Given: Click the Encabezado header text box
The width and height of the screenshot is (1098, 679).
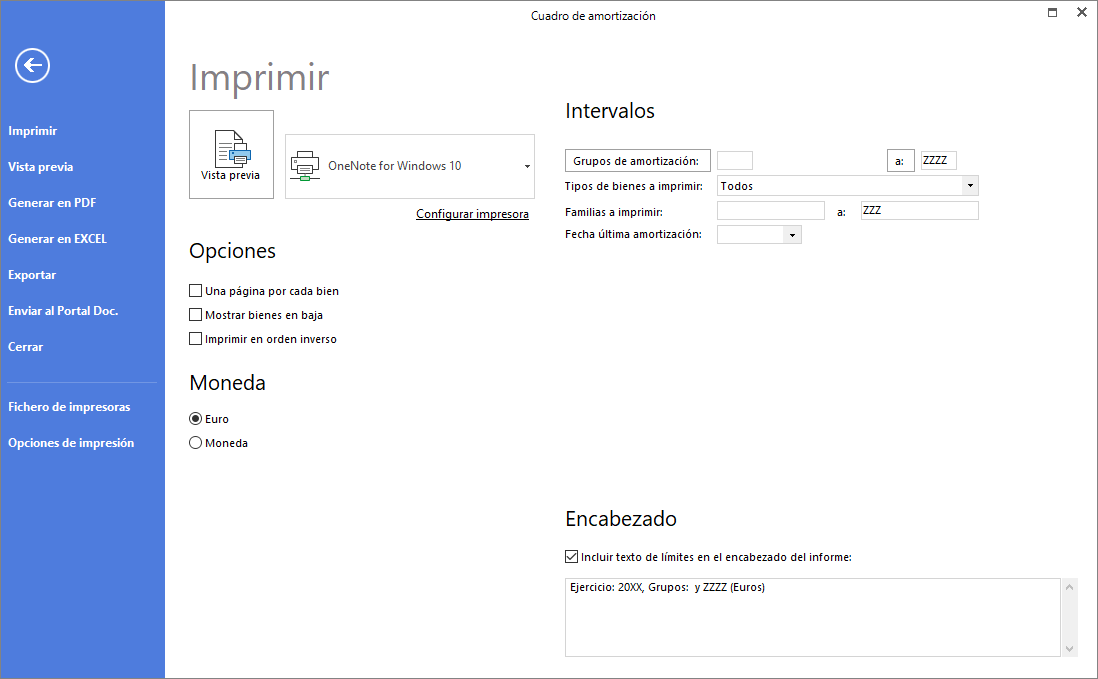Looking at the screenshot, I should click(812, 617).
